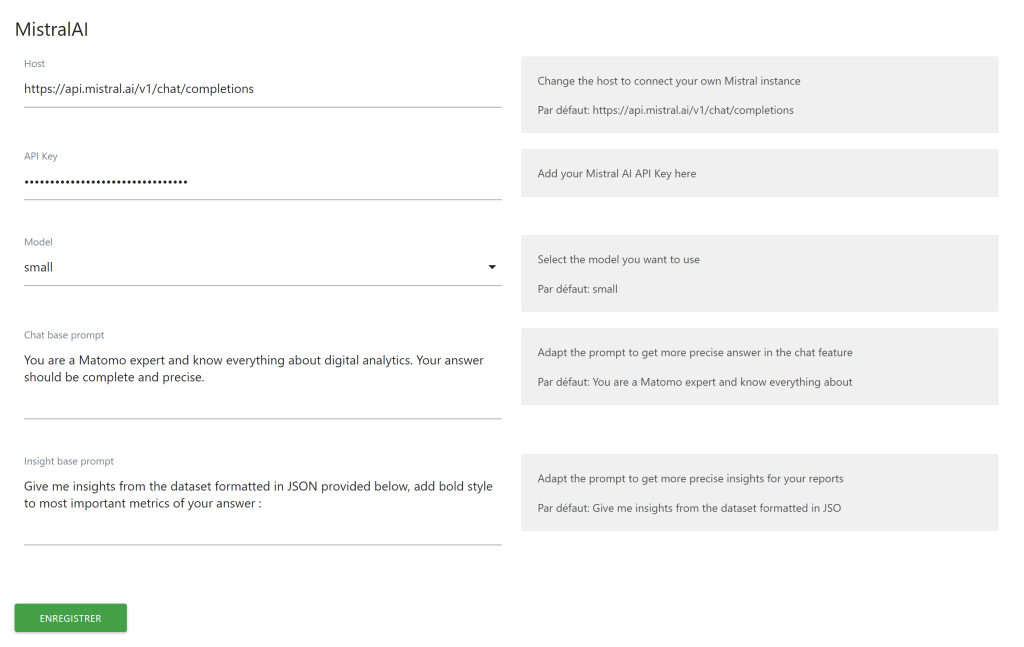Click the 'Add your Mistral AI API Key' hint
Viewport: 1024px width, 647px height.
pyautogui.click(x=617, y=173)
